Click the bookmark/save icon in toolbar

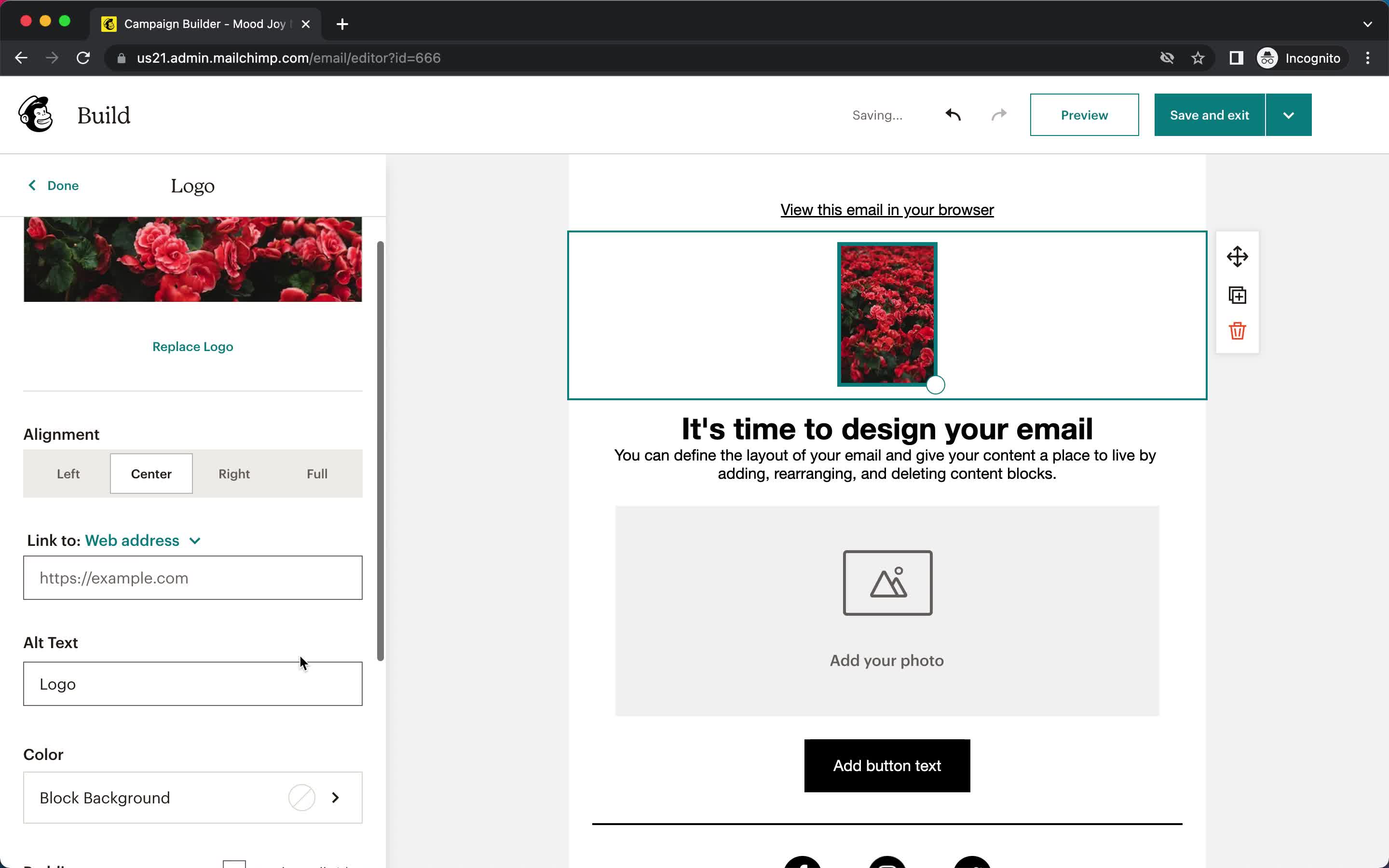(1198, 58)
